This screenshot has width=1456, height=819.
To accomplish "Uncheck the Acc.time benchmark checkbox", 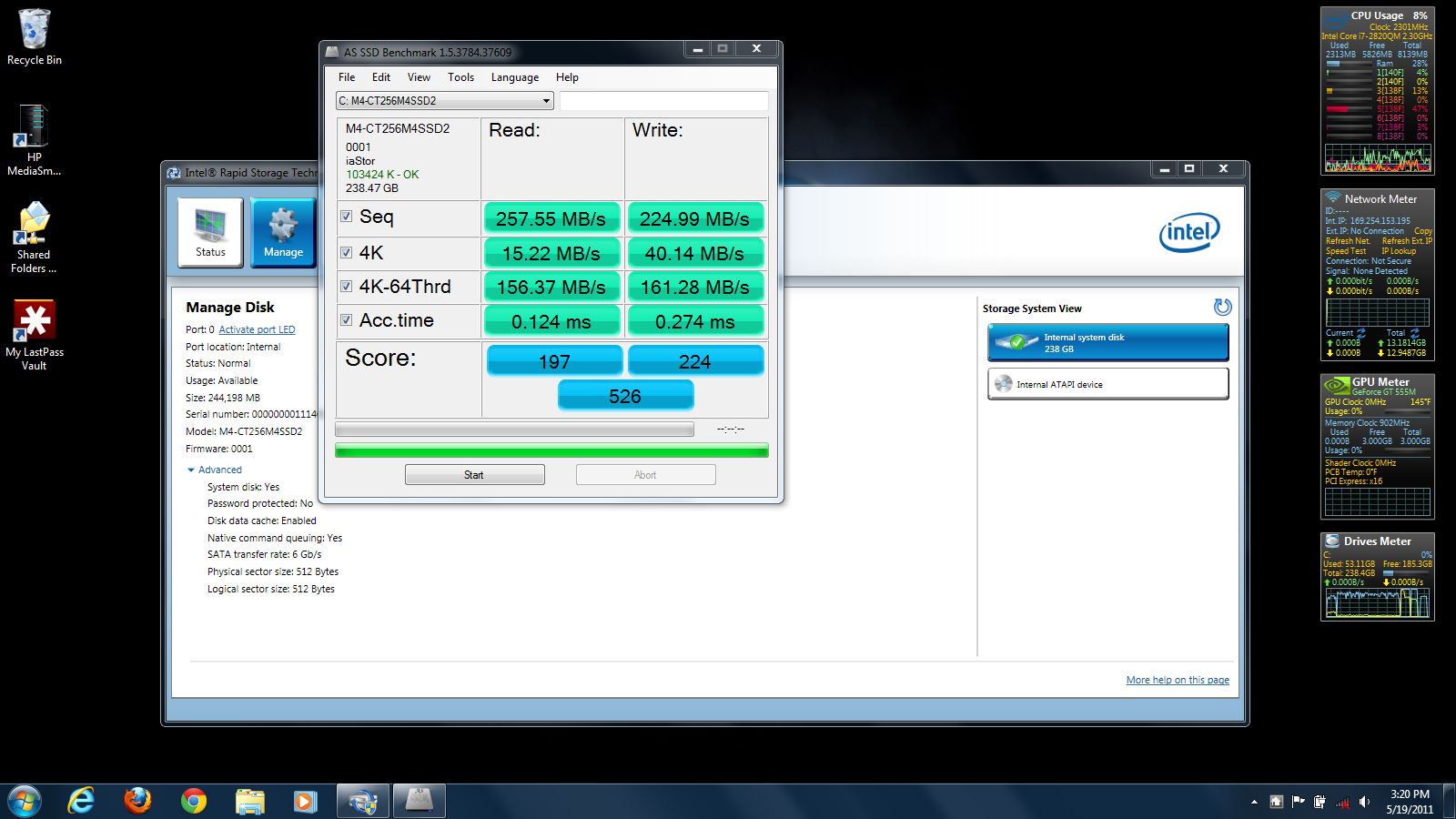I will 346,319.
